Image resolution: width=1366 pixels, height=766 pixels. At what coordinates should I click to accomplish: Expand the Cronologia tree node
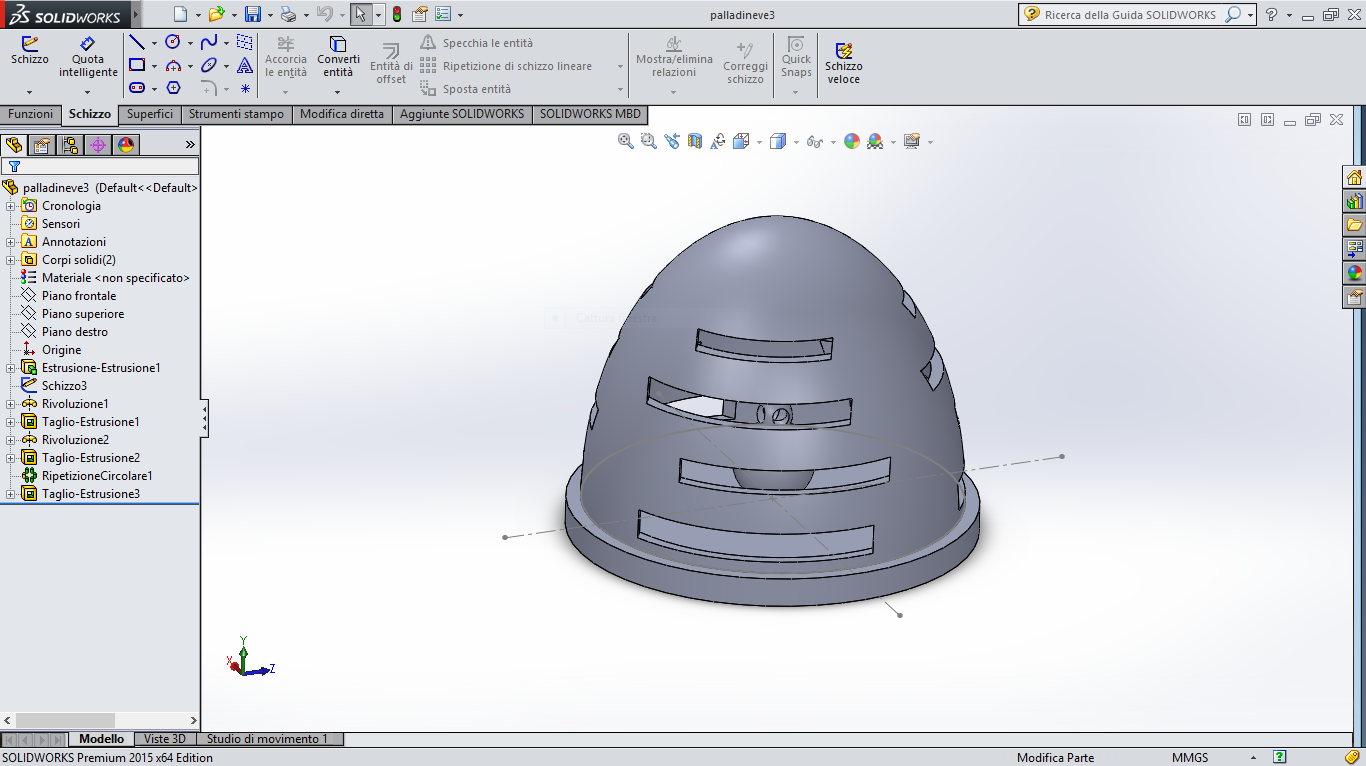click(x=10, y=206)
